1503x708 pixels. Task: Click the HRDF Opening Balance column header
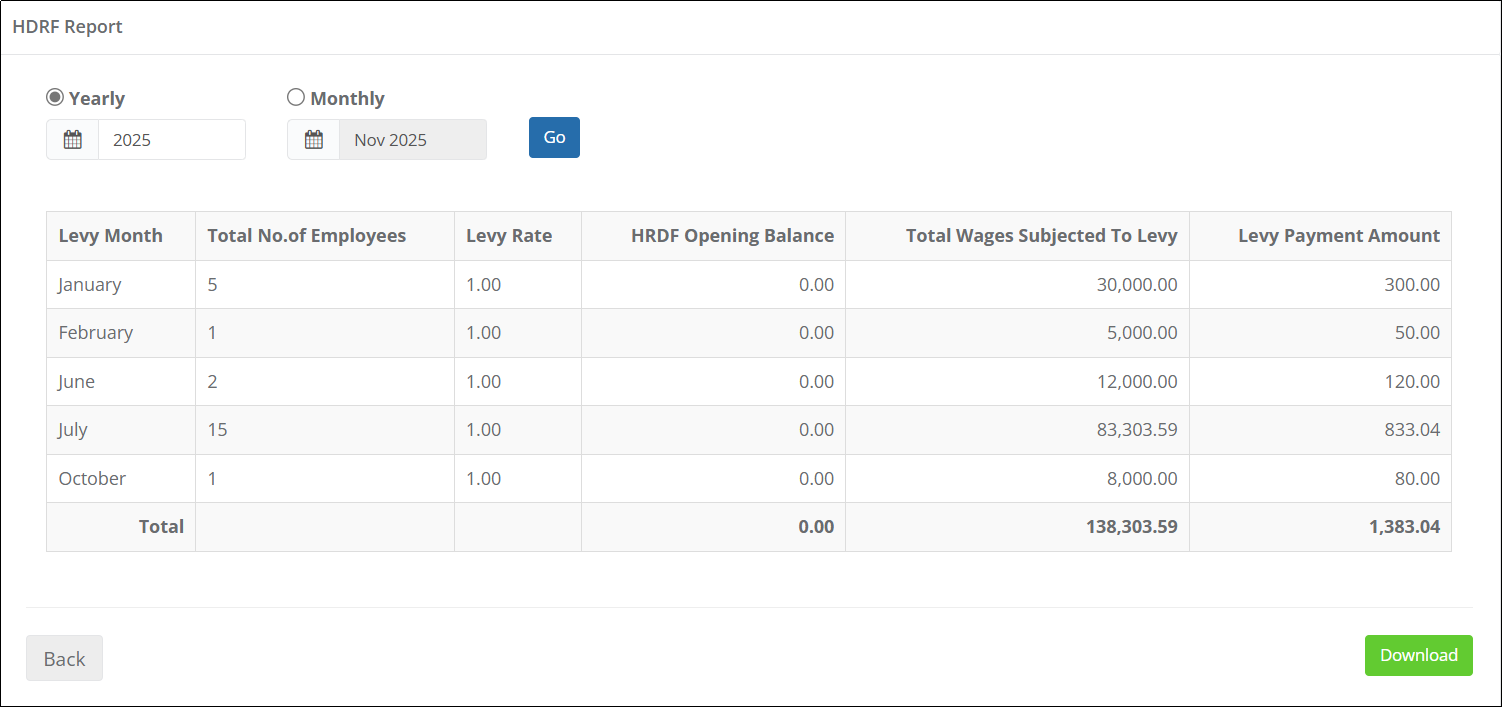tap(733, 236)
